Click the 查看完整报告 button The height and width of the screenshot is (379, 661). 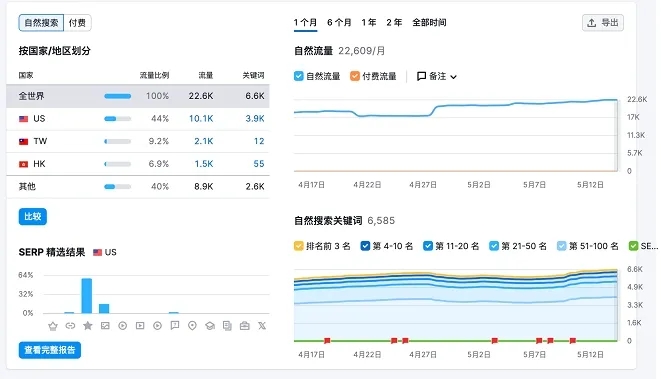(50, 350)
